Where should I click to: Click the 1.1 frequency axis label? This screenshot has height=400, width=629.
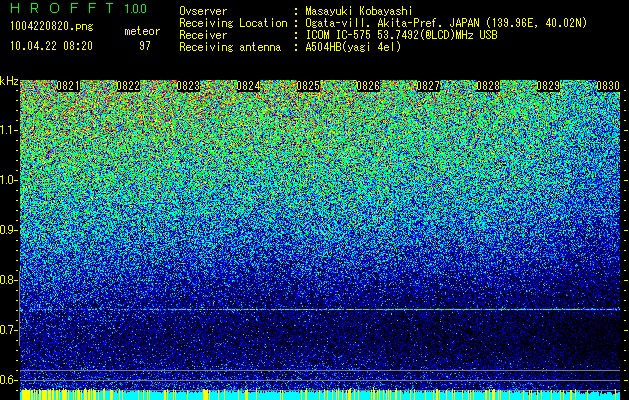(x=8, y=130)
